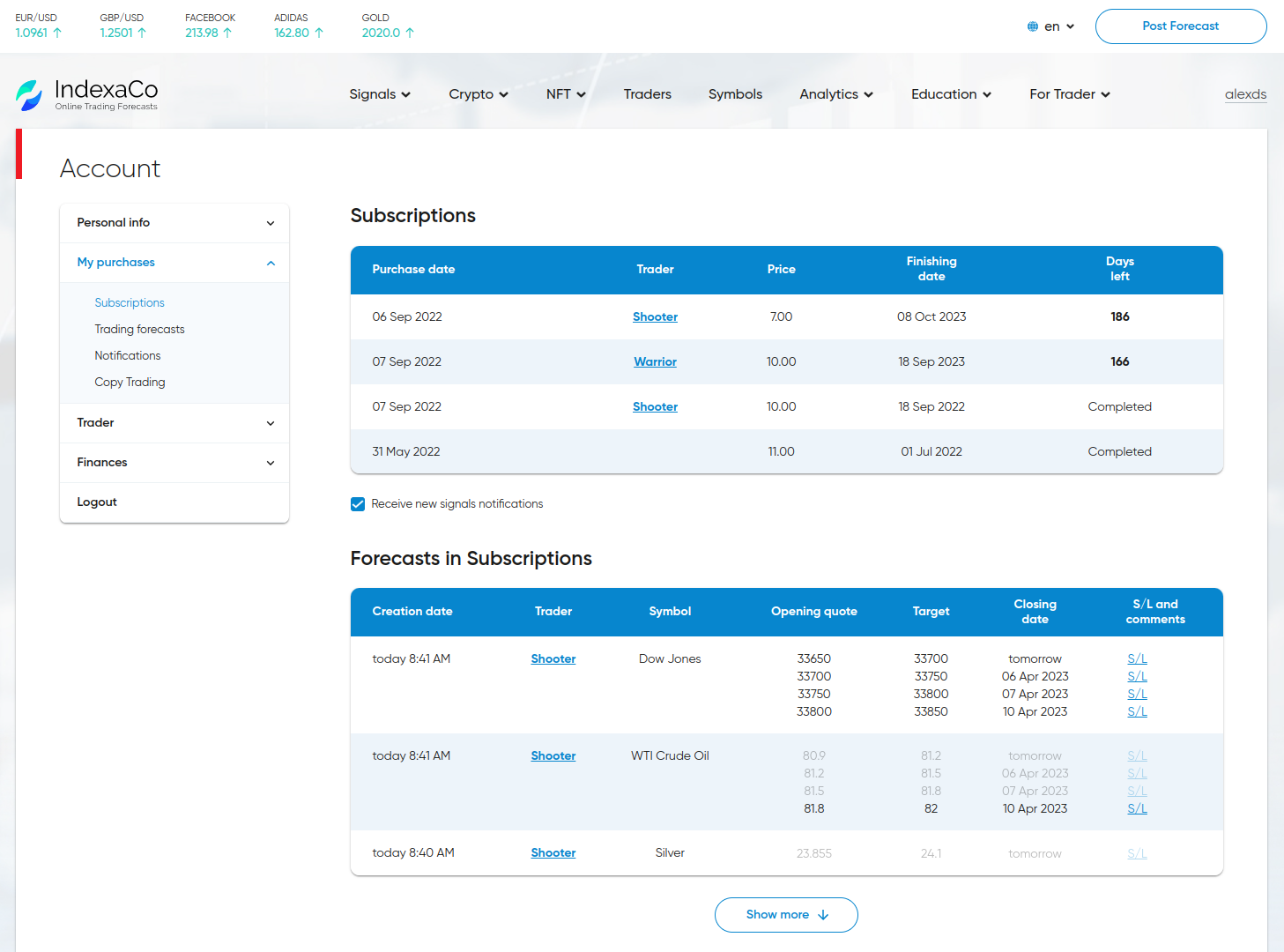Open the NFT menu dropdown
Viewport: 1284px width, 952px height.
566,94
